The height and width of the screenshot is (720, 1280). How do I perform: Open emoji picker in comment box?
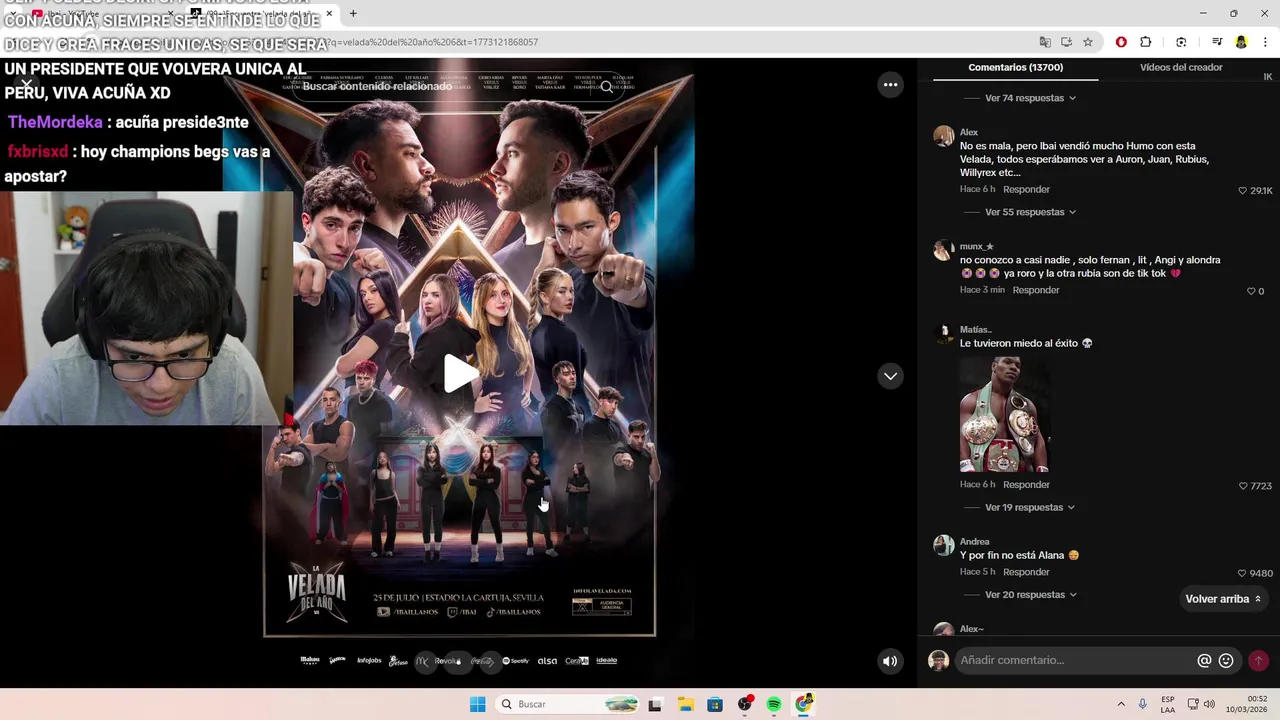[1226, 661]
